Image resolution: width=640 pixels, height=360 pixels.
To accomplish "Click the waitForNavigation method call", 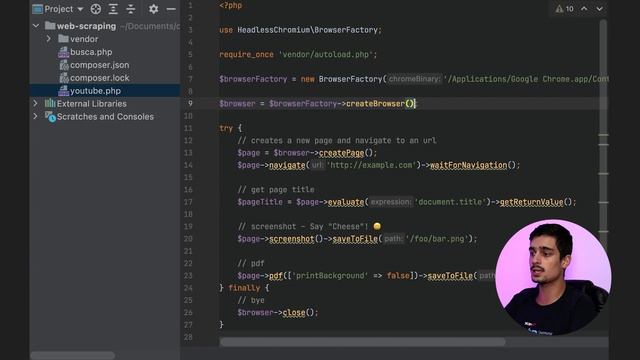I will click(x=469, y=165).
